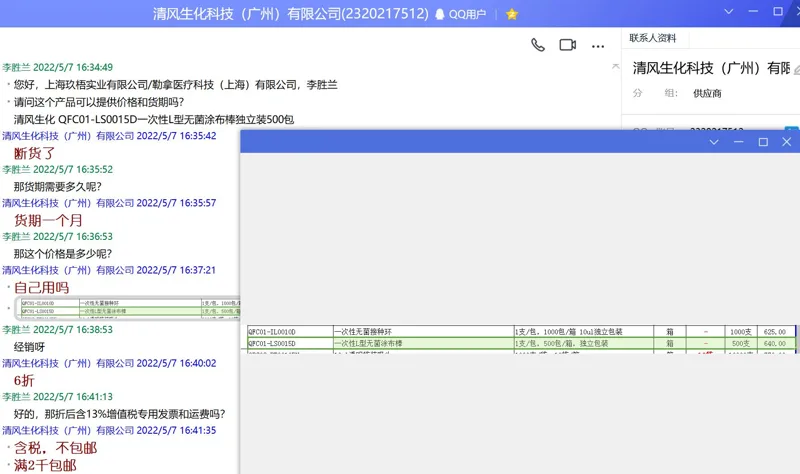Click the message 那这个价格是多少呢?
Viewport: 800px width, 474px height.
pyautogui.click(x=63, y=254)
